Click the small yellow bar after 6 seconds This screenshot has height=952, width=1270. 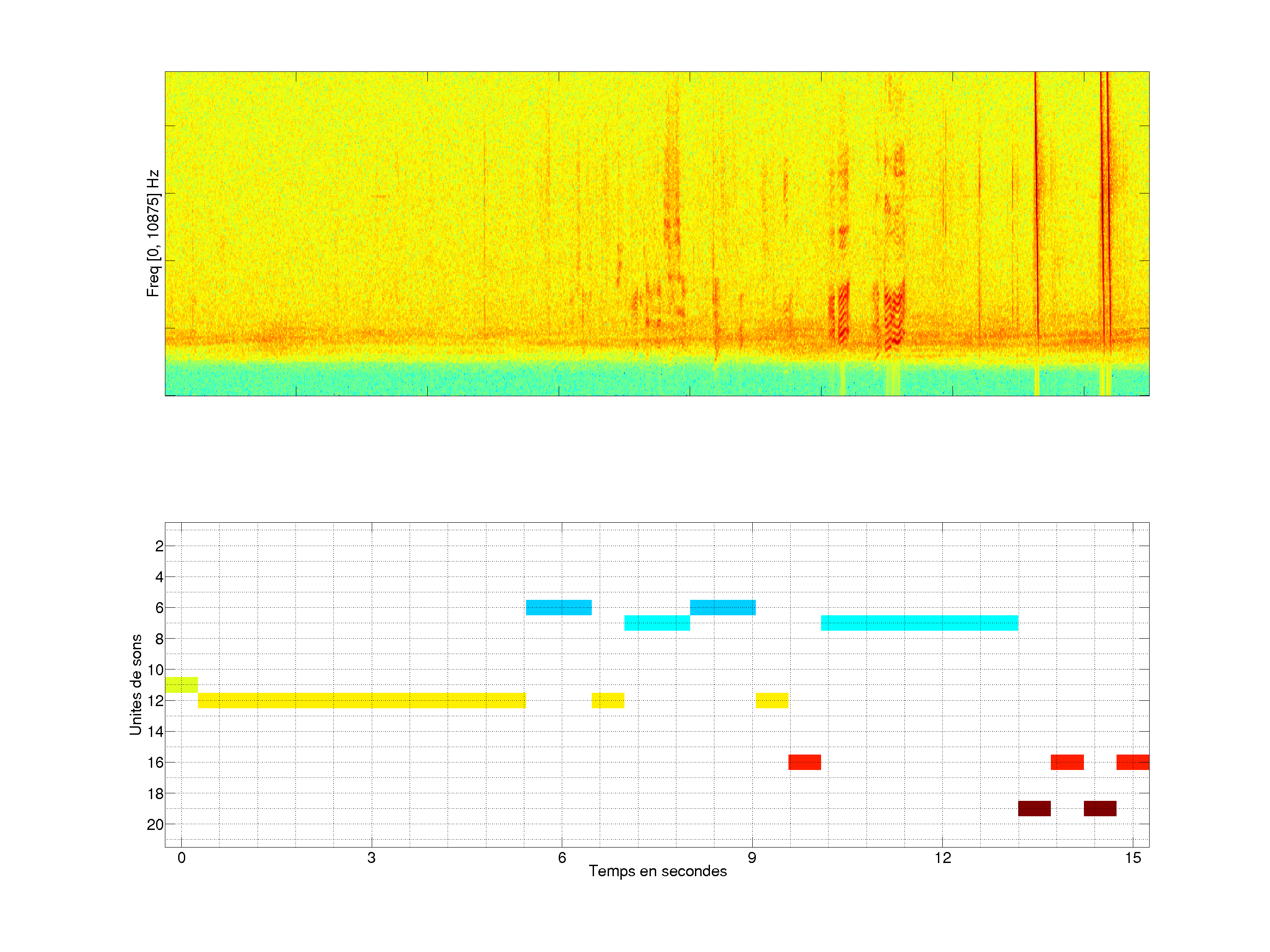(x=608, y=700)
